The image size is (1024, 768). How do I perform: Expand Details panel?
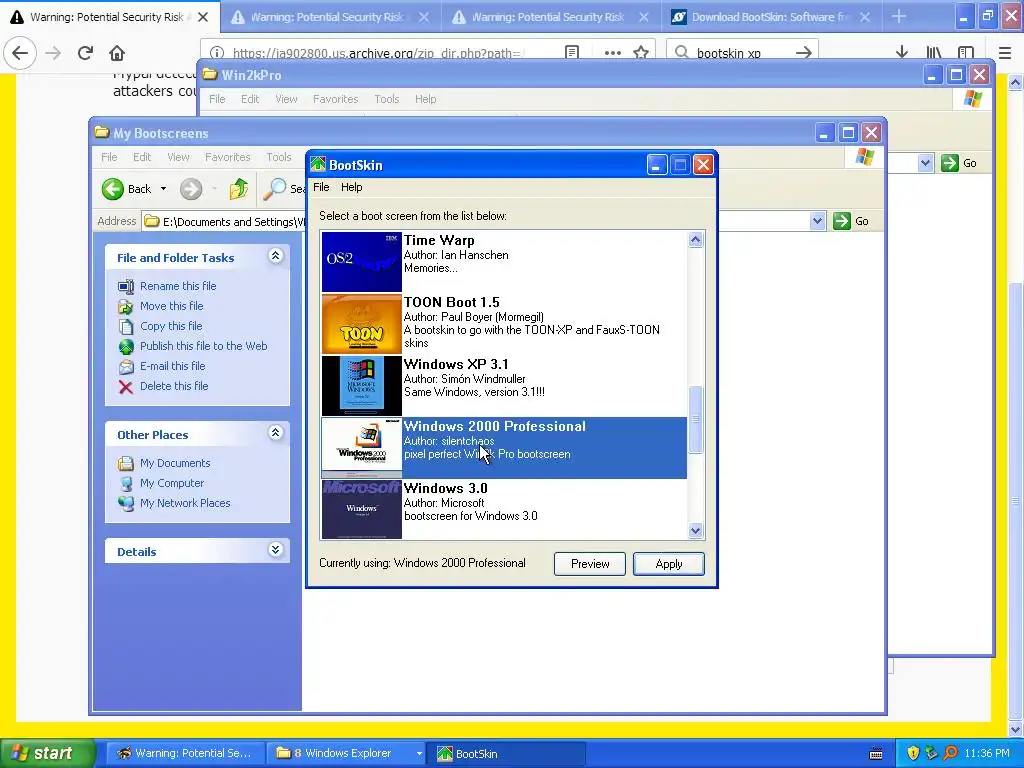point(276,550)
